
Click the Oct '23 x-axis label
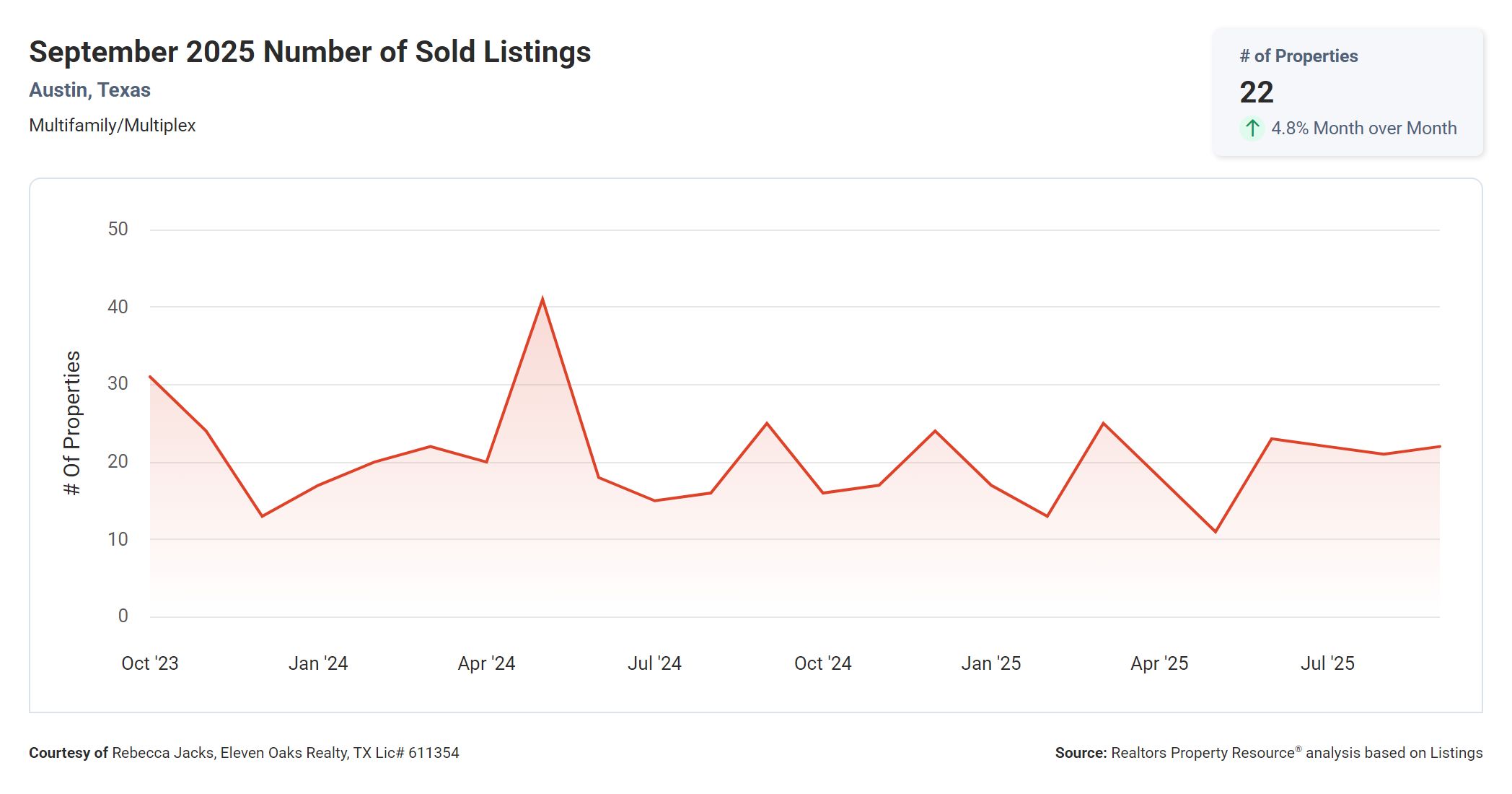click(149, 663)
